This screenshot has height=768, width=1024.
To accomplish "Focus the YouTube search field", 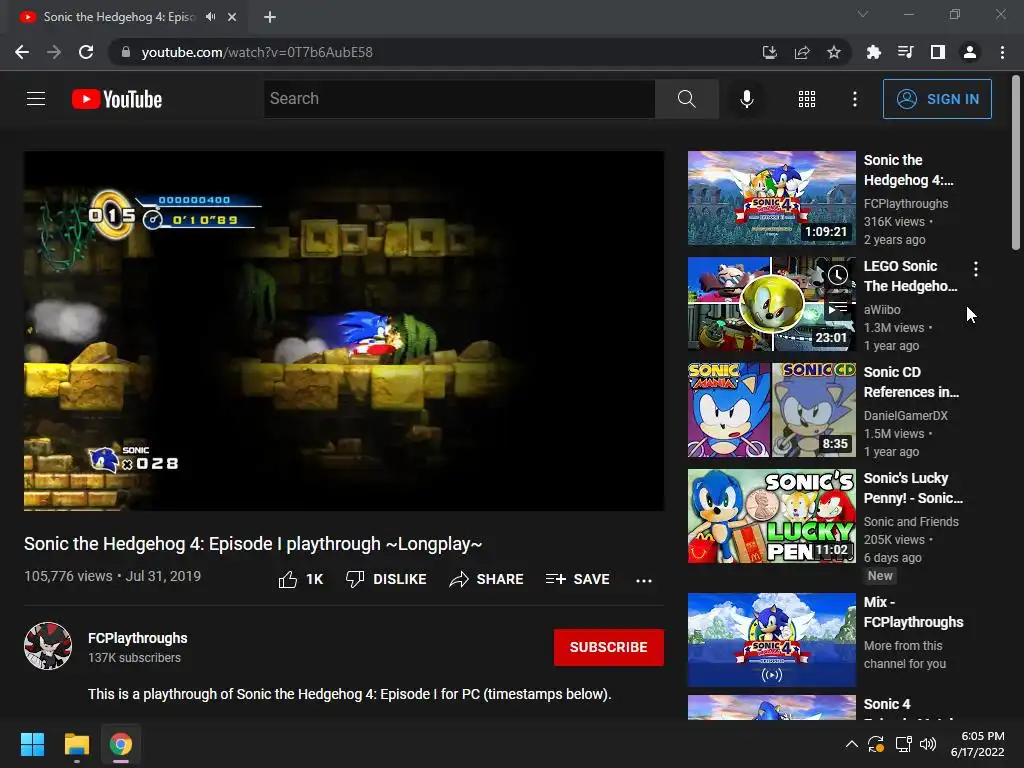I will point(459,99).
